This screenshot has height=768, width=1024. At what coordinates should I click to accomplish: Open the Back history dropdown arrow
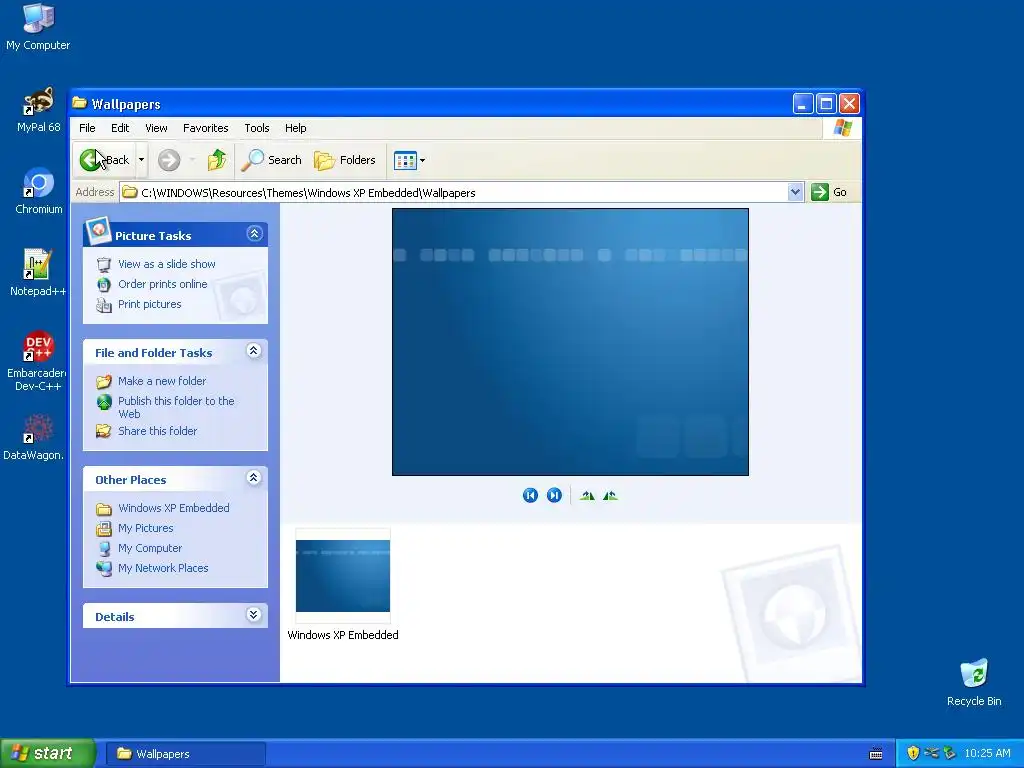pos(141,160)
